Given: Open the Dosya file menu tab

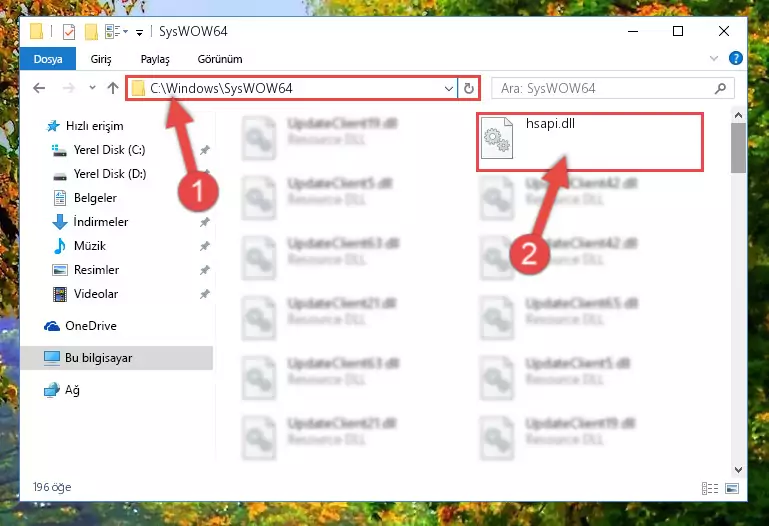Looking at the screenshot, I should 48,59.
